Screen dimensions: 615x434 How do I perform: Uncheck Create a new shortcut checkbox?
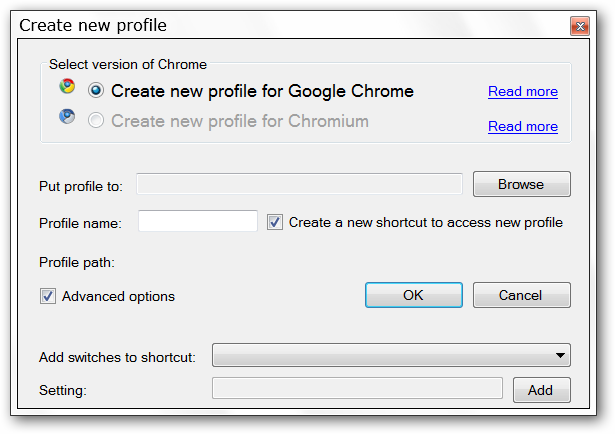pyautogui.click(x=276, y=222)
